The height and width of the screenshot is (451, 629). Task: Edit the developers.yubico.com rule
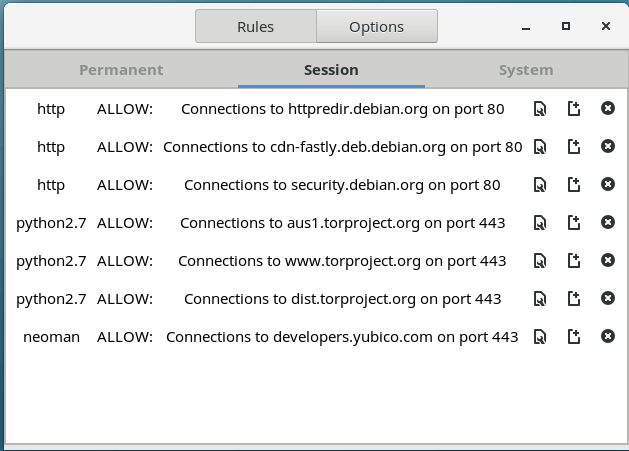pos(540,337)
